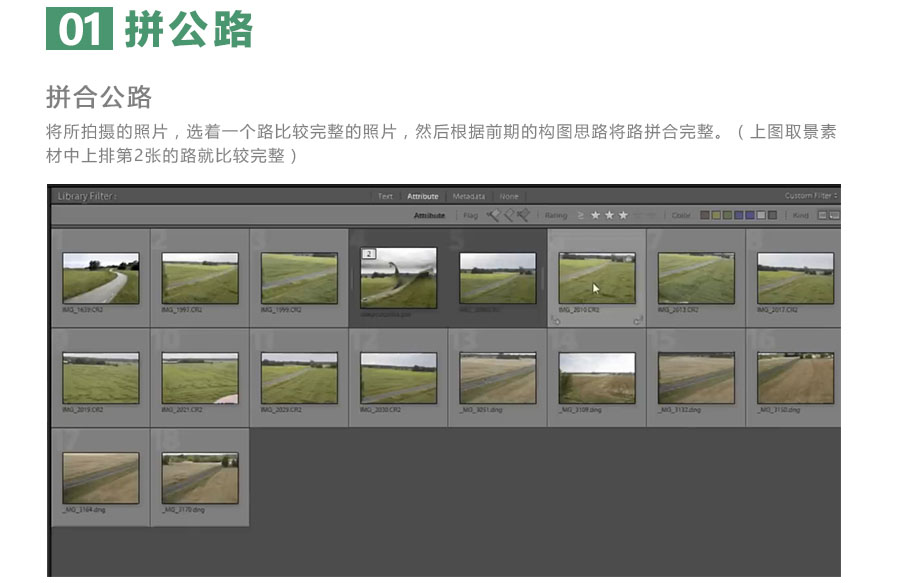This screenshot has height=583, width=900.
Task: Select thumbnail _MG_3132.dng
Action: pyautogui.click(x=696, y=378)
